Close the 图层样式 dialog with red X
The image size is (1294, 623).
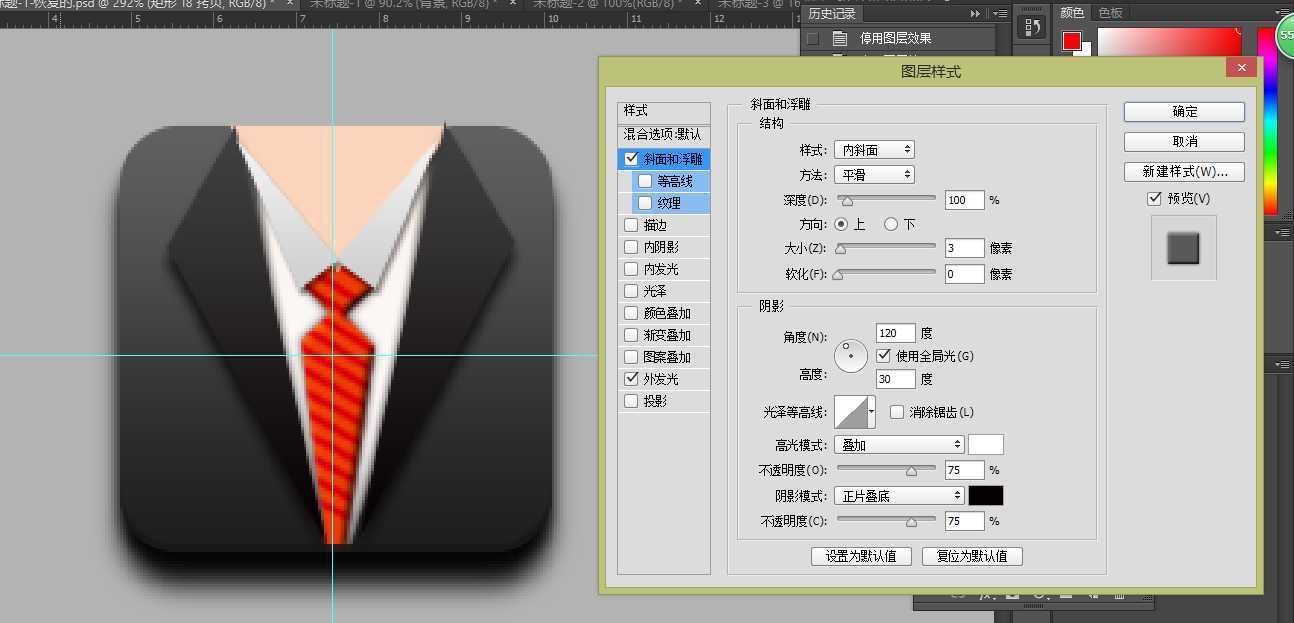(1241, 67)
